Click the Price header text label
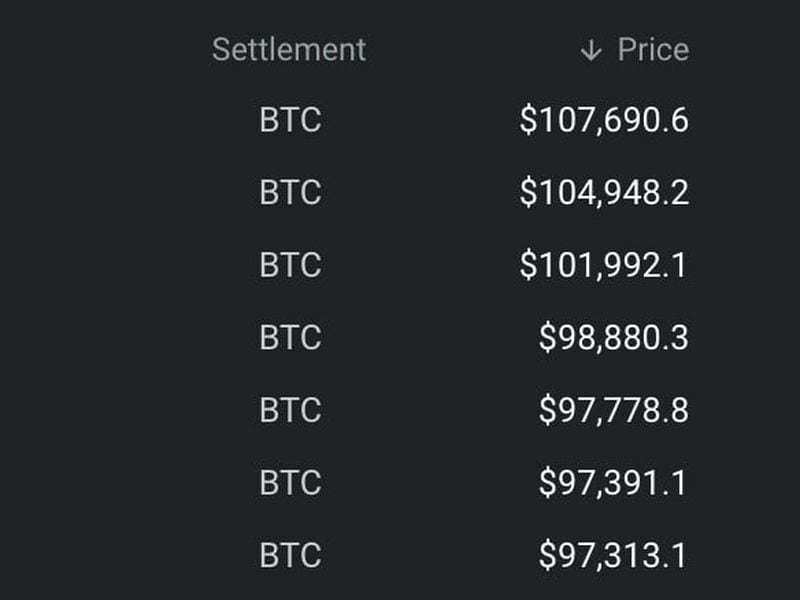800x600 pixels. click(653, 49)
